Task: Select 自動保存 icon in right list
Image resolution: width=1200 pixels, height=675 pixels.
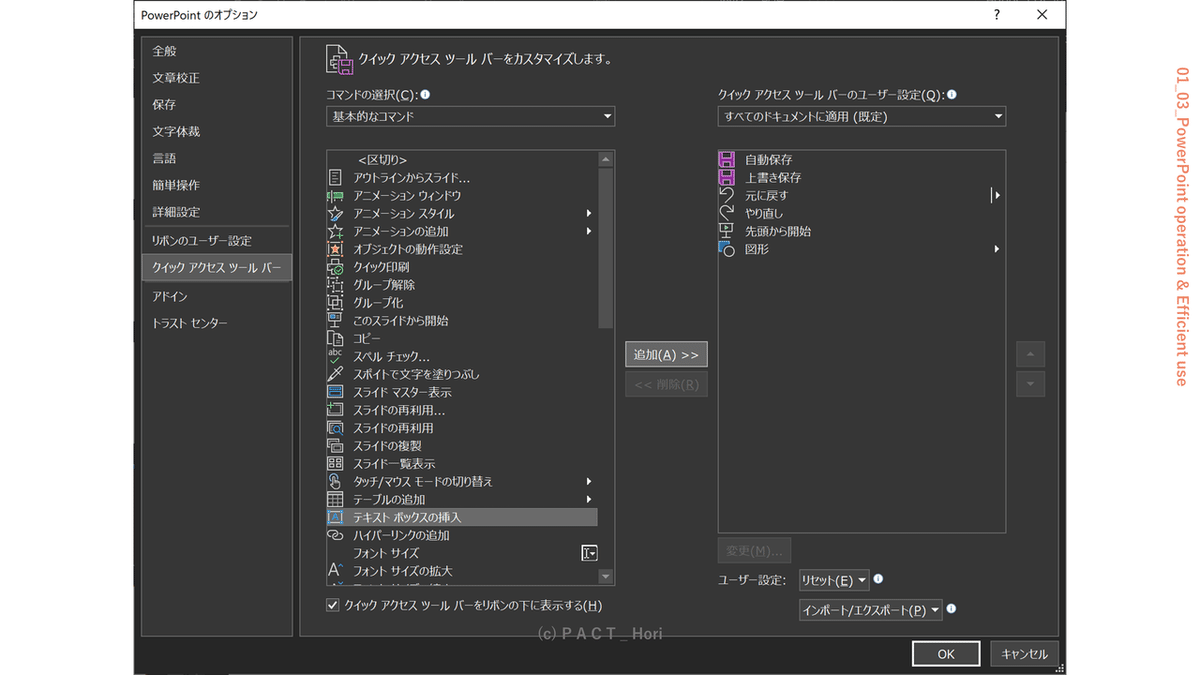Action: point(727,159)
